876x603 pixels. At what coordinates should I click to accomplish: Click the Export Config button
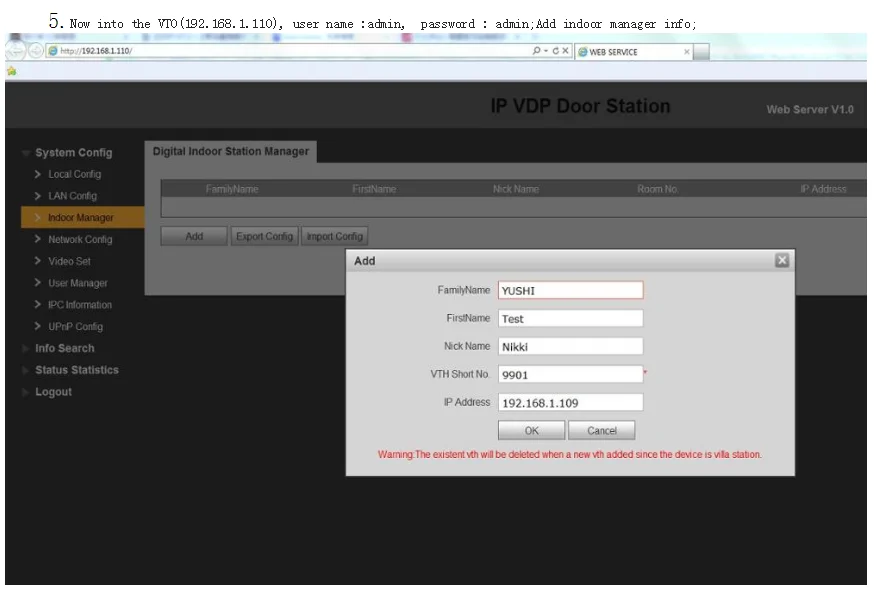pyautogui.click(x=264, y=236)
